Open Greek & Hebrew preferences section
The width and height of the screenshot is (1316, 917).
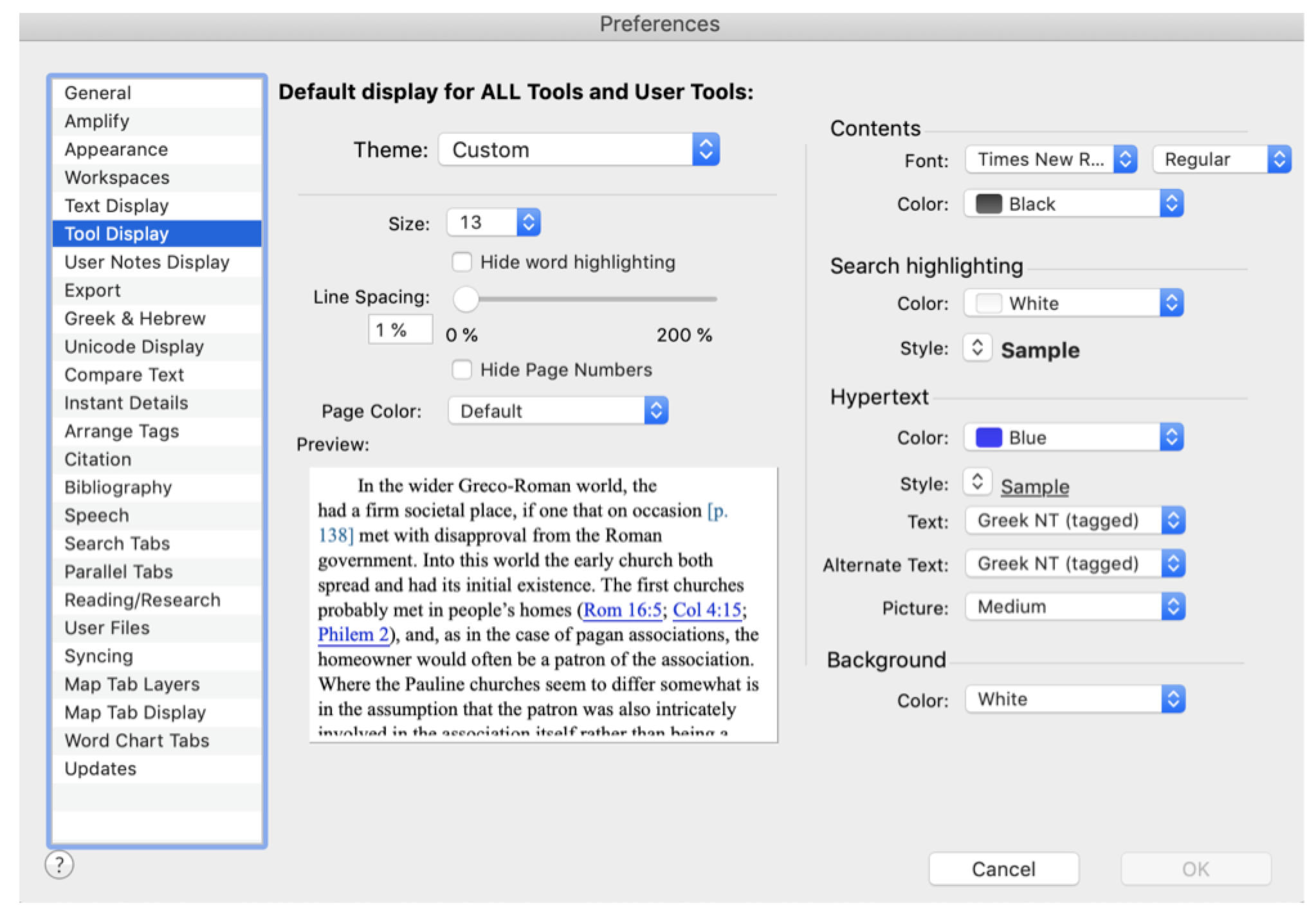(135, 318)
